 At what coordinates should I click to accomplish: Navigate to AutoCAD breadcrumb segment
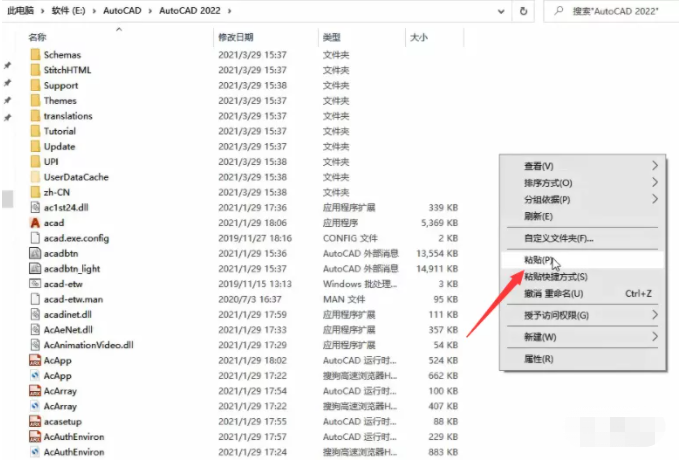(122, 11)
